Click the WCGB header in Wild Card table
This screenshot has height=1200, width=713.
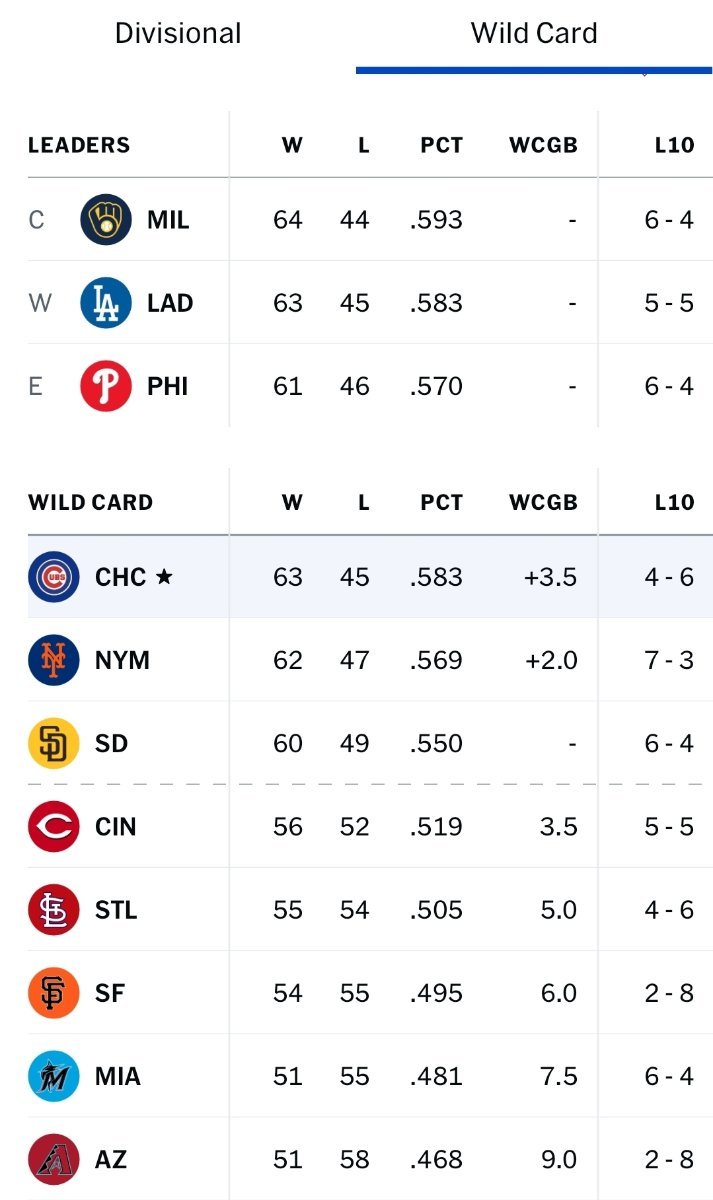pyautogui.click(x=543, y=502)
